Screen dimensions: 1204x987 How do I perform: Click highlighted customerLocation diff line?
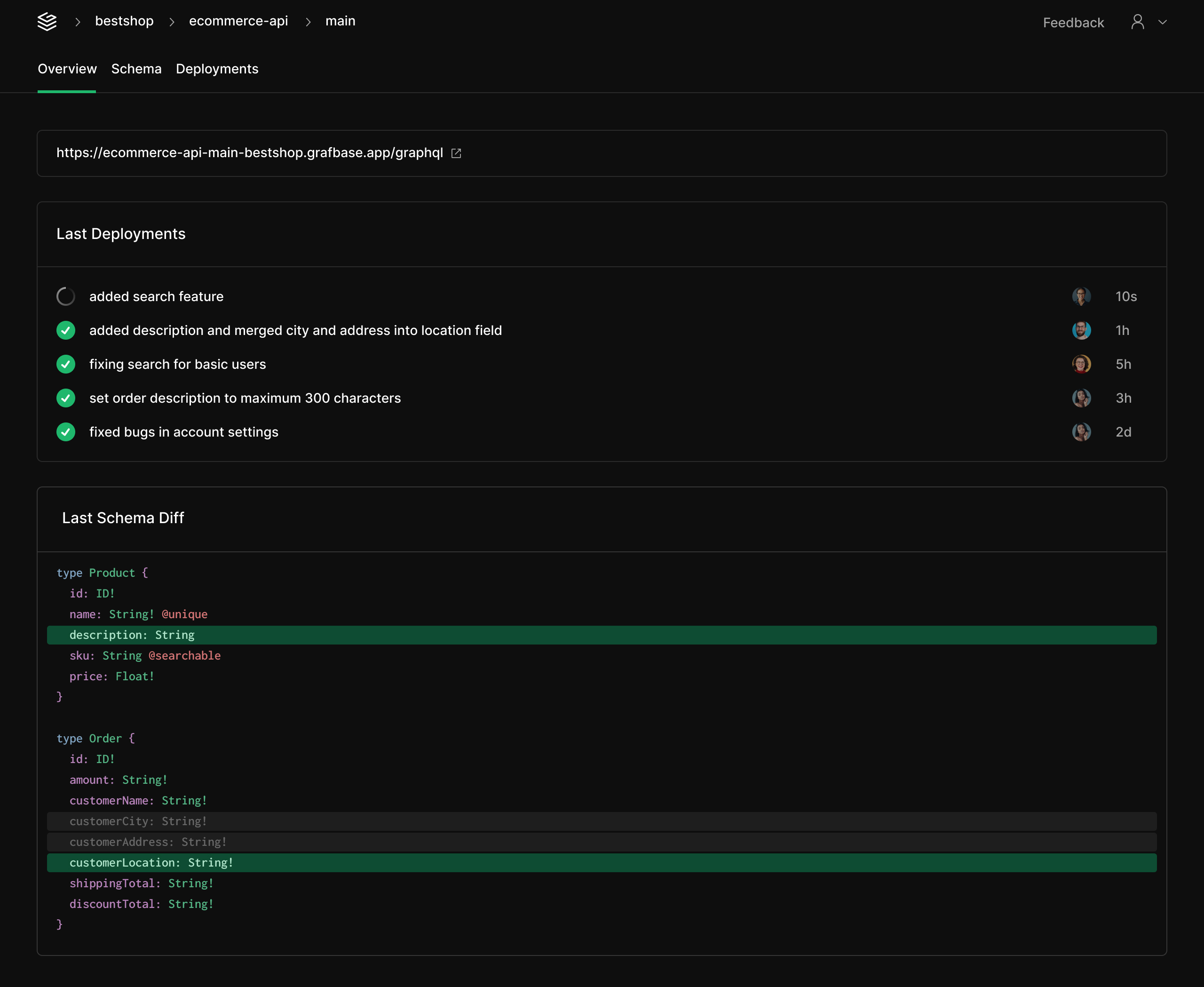(151, 862)
